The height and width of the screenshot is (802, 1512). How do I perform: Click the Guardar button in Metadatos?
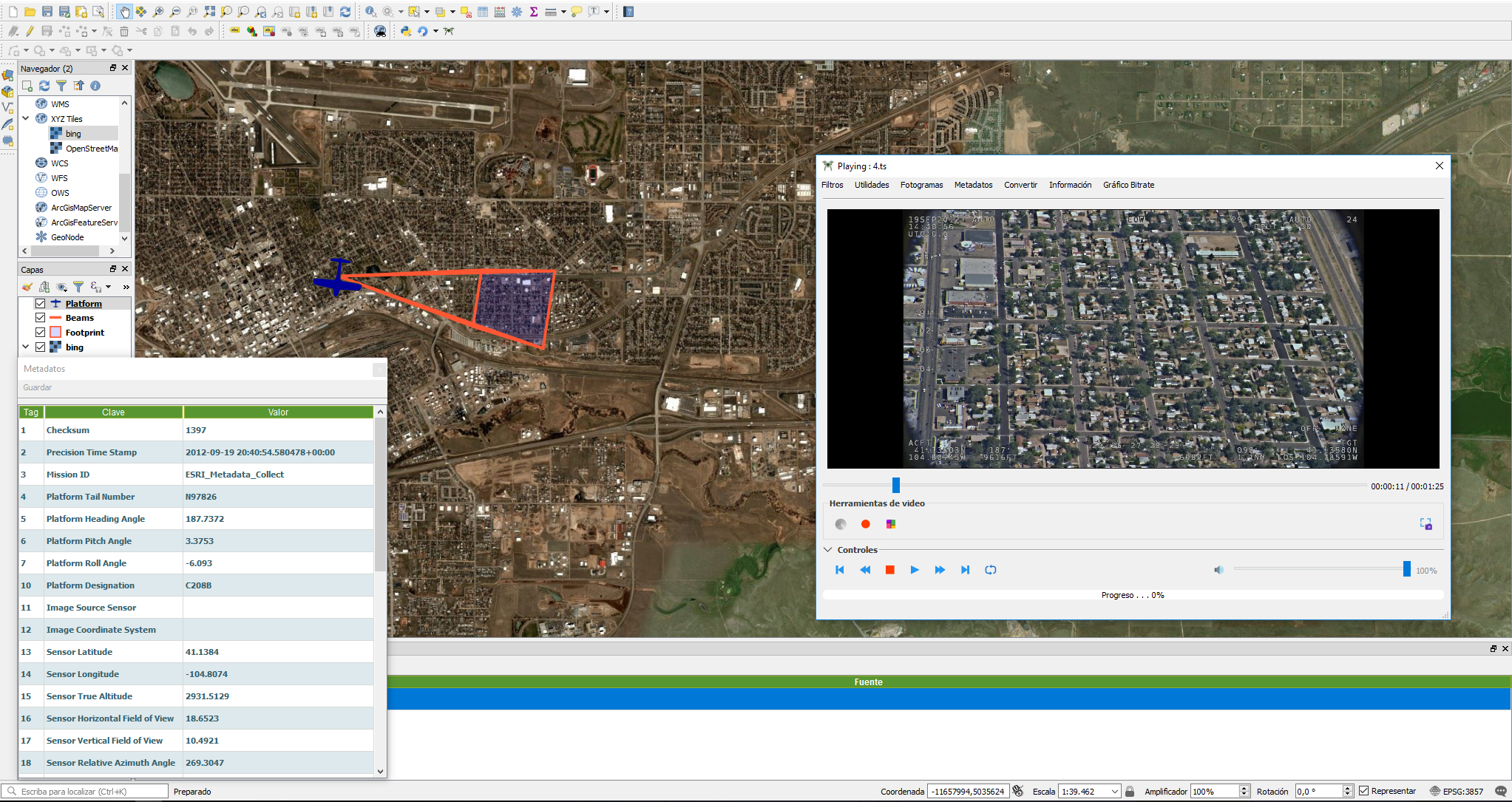[37, 387]
